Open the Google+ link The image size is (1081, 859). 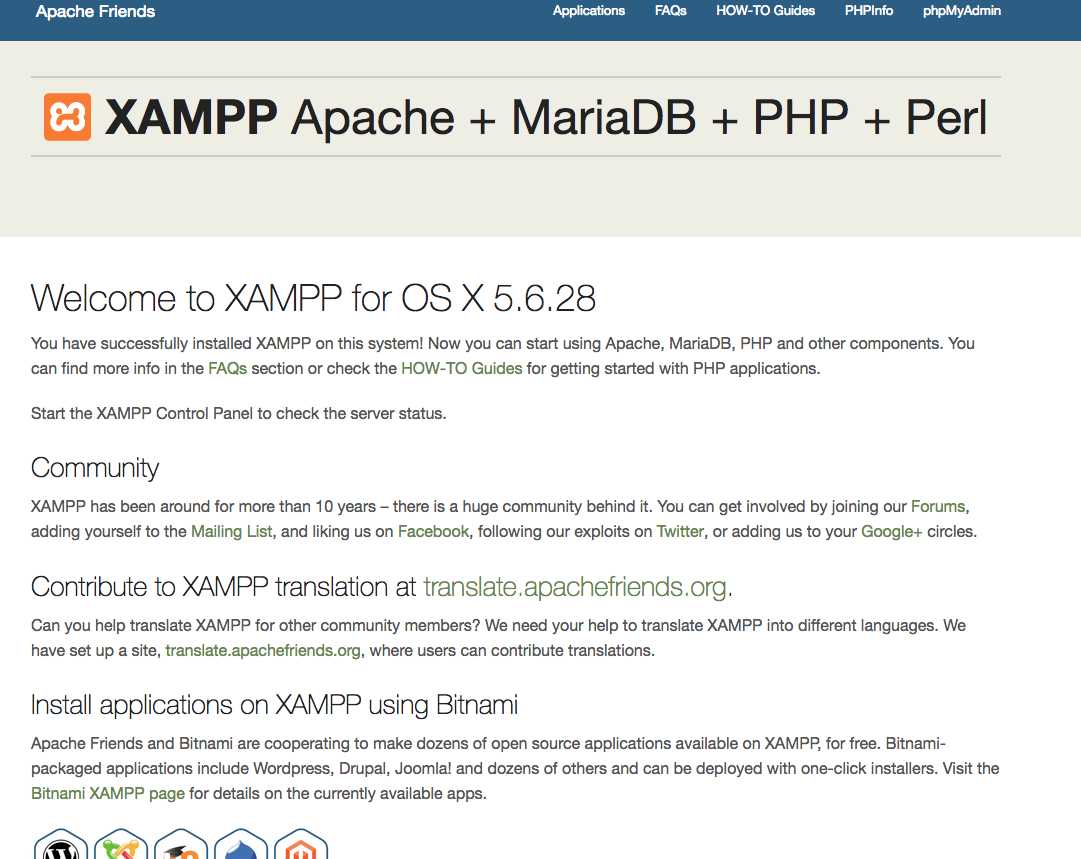pyautogui.click(x=891, y=532)
